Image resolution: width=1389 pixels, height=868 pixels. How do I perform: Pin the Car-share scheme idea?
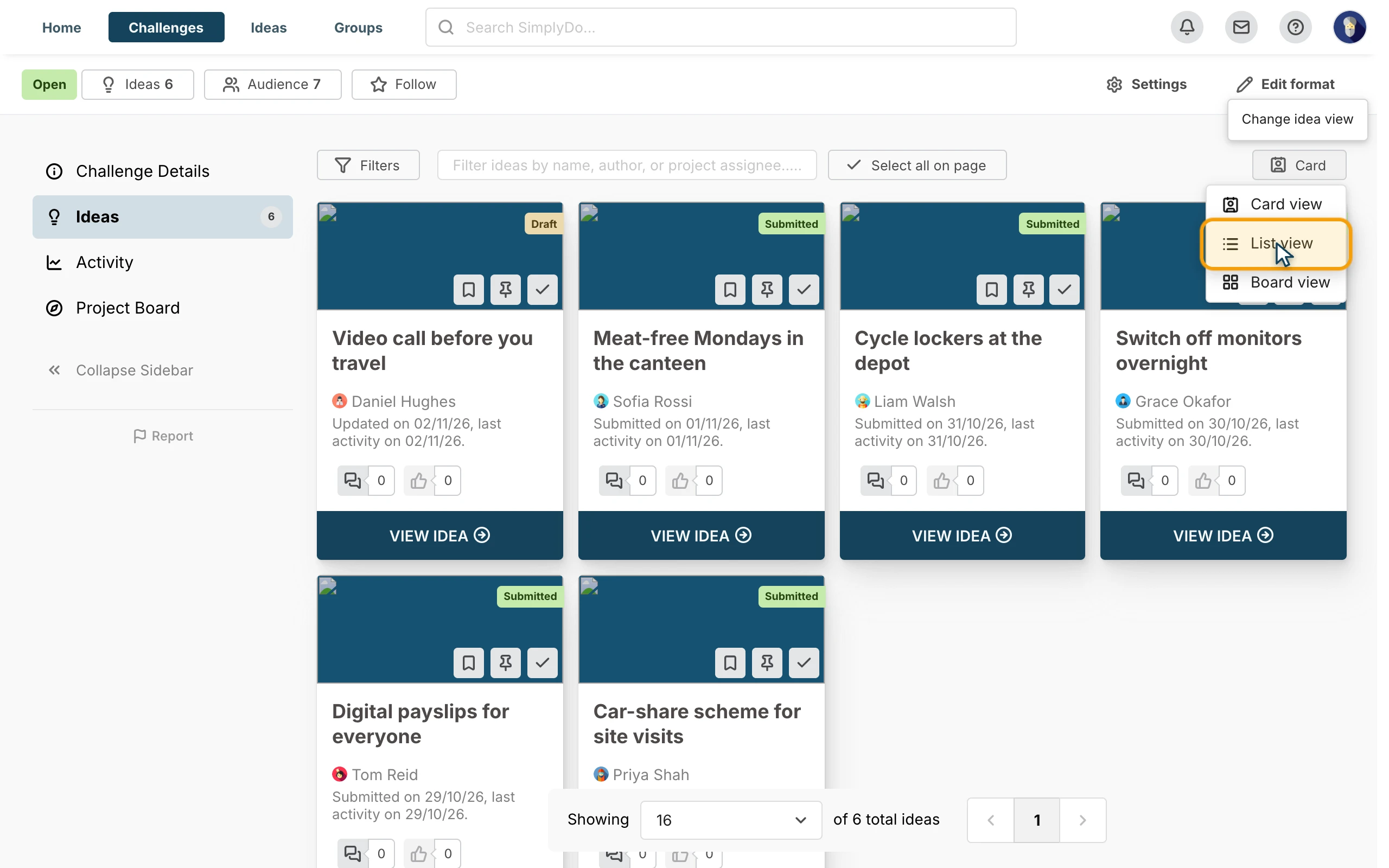(766, 662)
